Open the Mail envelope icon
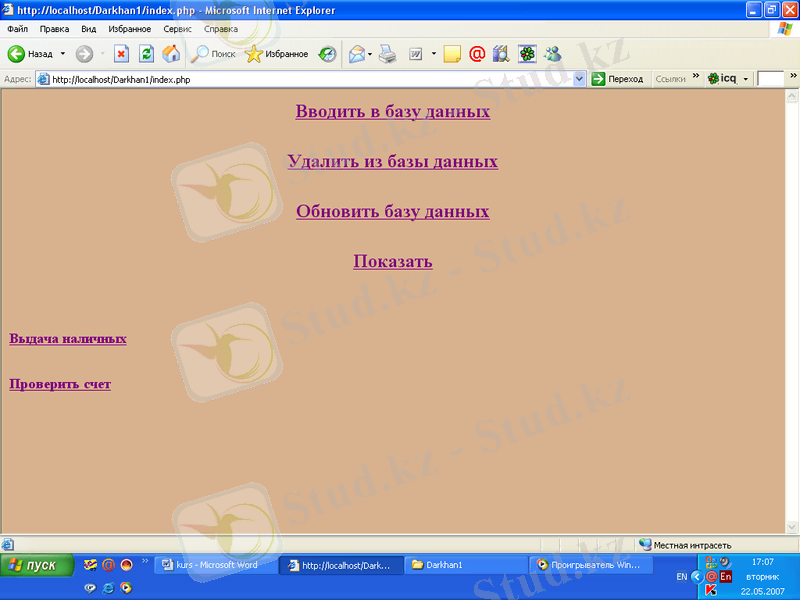800x600 pixels. tap(357, 54)
